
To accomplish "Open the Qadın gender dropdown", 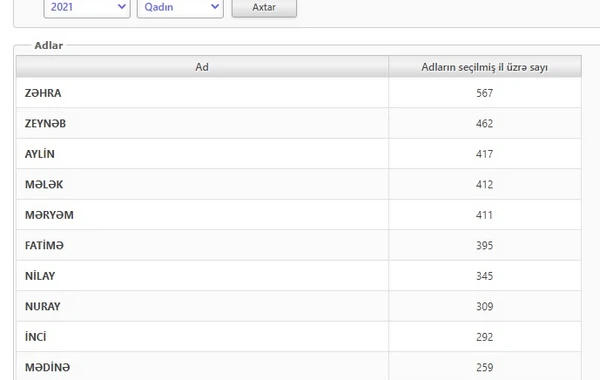I will tap(180, 7).
